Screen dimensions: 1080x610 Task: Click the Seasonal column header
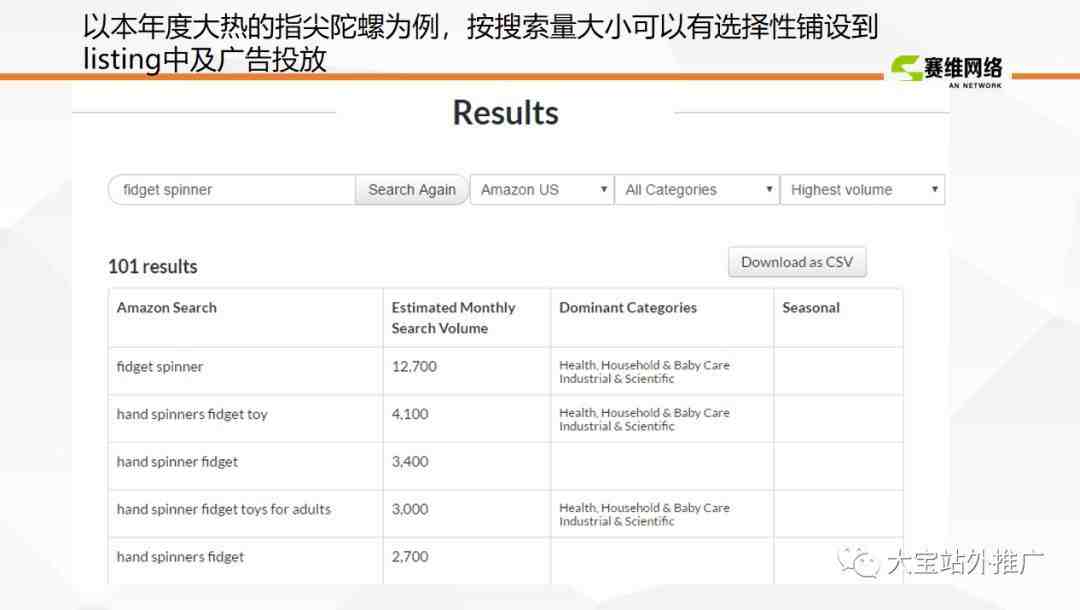[811, 308]
